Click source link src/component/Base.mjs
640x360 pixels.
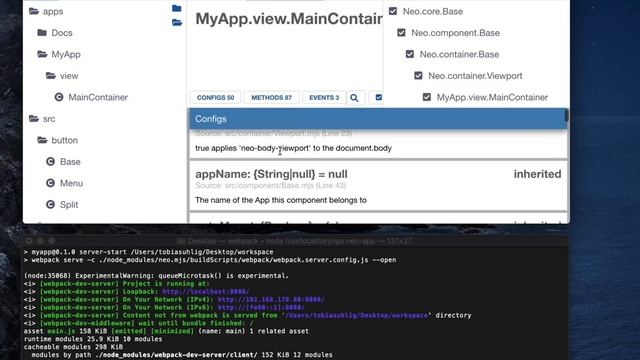(x=271, y=185)
